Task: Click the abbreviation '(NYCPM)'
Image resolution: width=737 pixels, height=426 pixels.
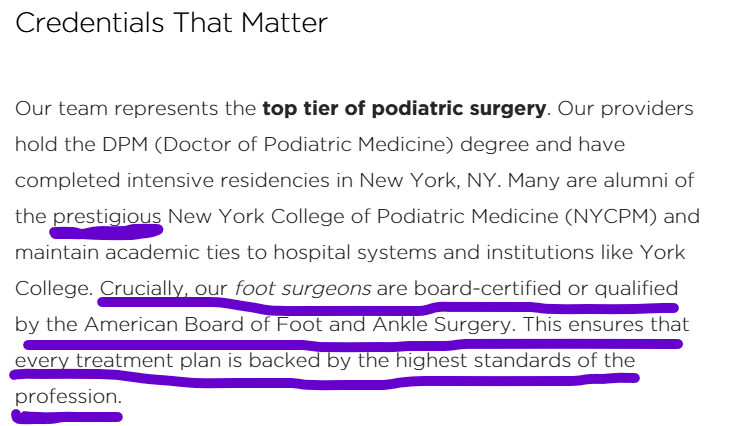Action: (611, 217)
